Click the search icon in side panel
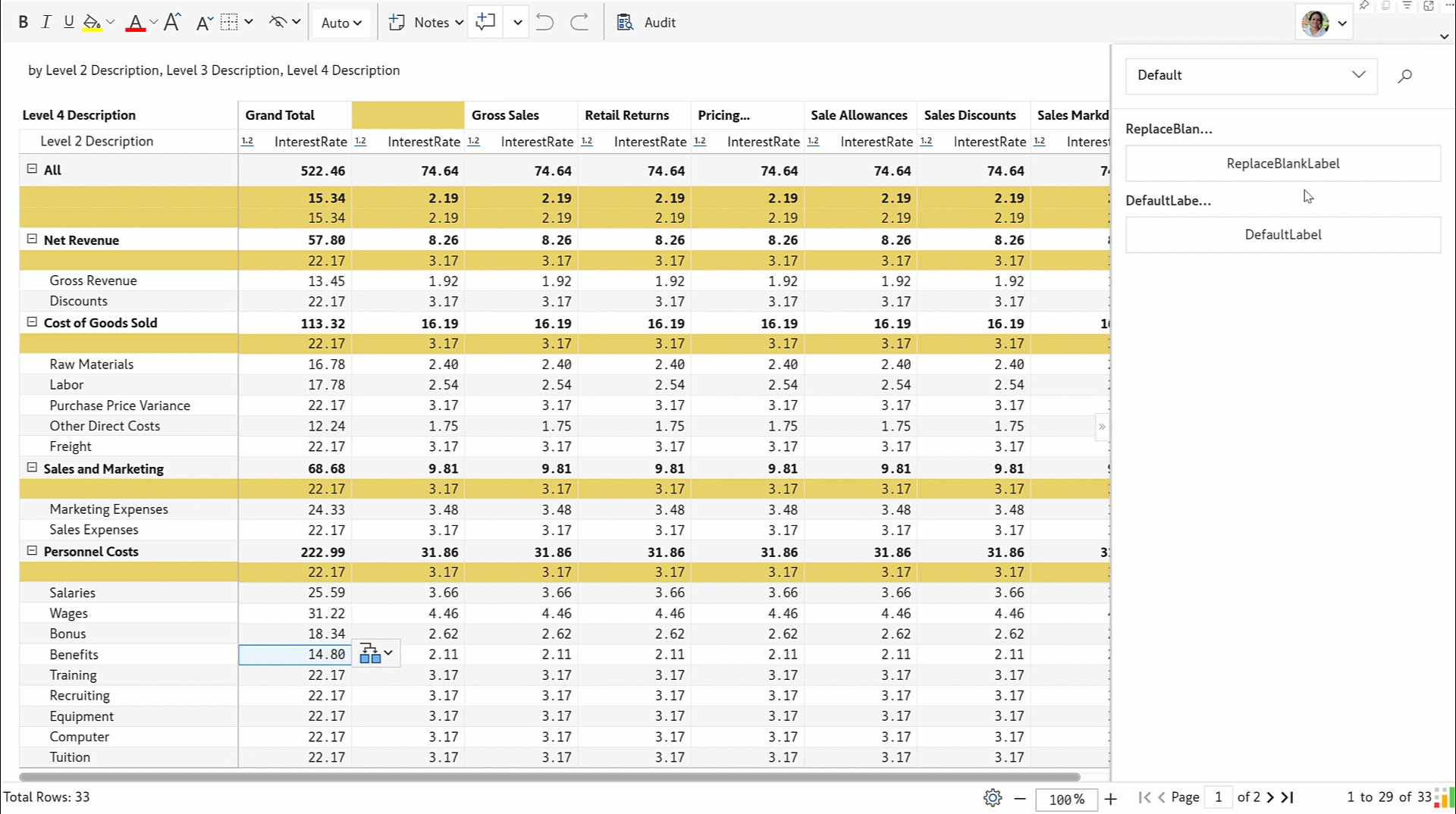Screen dimensions: 1456x814 pos(1404,76)
